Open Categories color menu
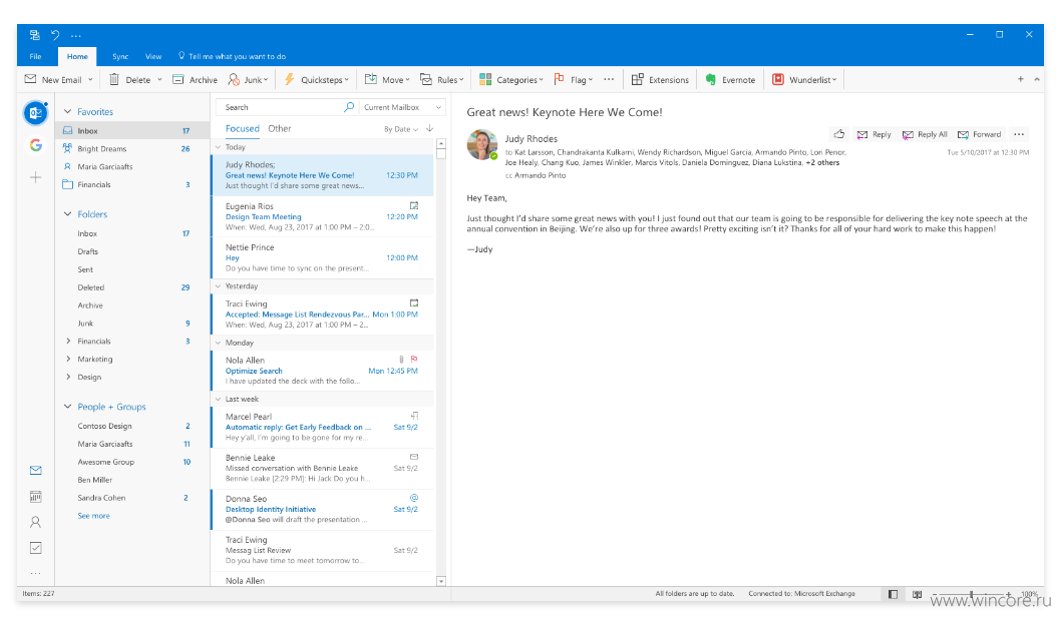Screen dimensions: 1064x620 point(511,79)
